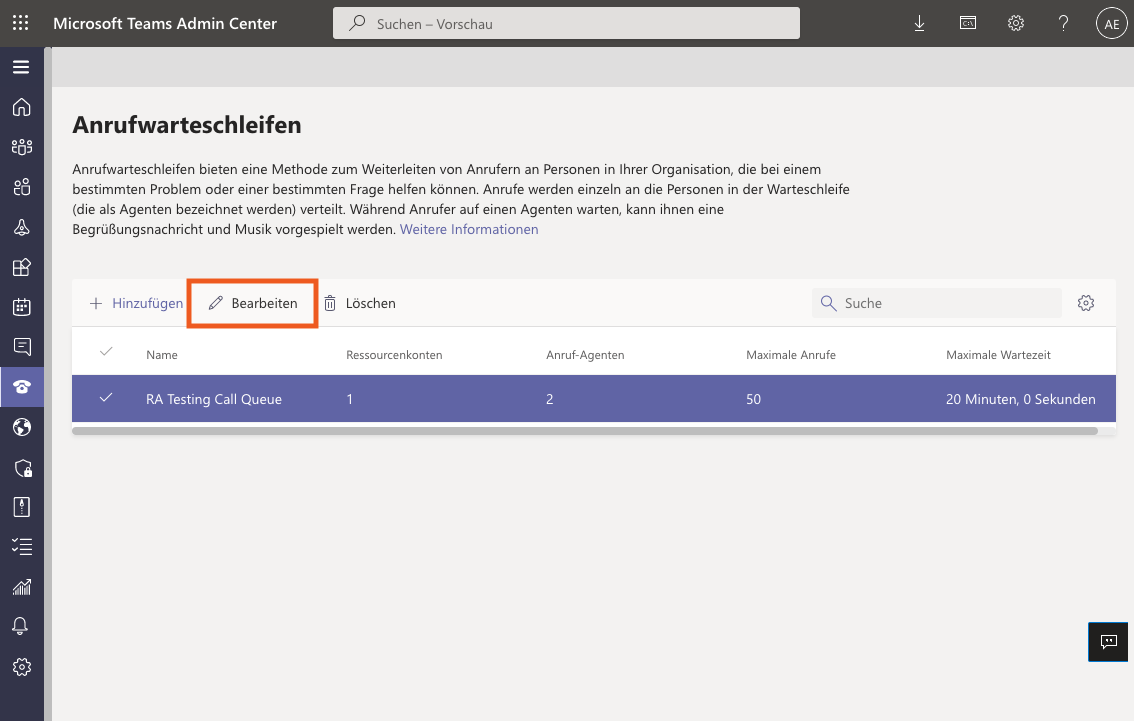Open the Notifications bell icon in sidebar
The height and width of the screenshot is (721, 1134).
20,626
